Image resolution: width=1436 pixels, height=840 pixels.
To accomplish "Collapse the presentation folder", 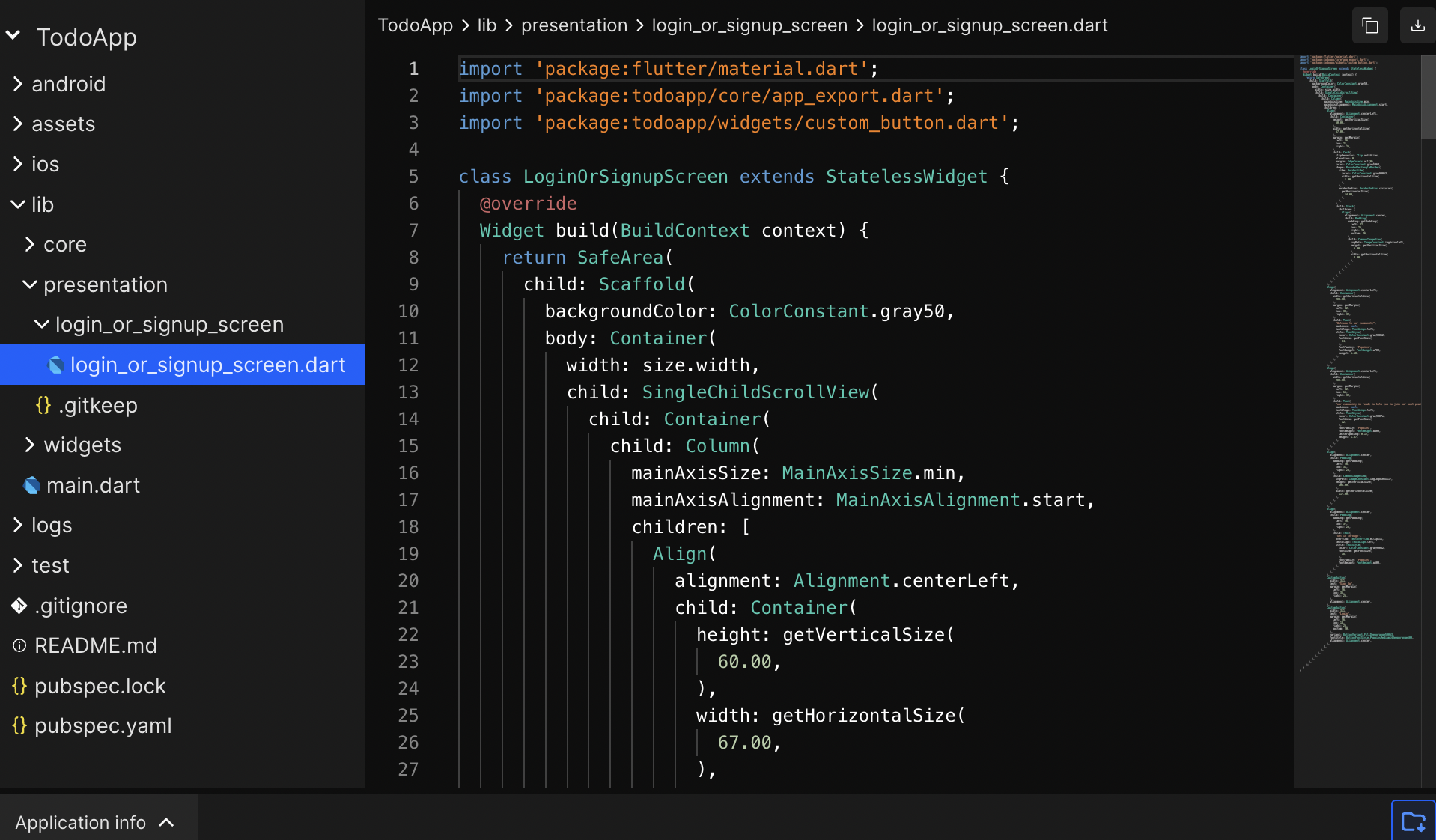I will coord(30,284).
